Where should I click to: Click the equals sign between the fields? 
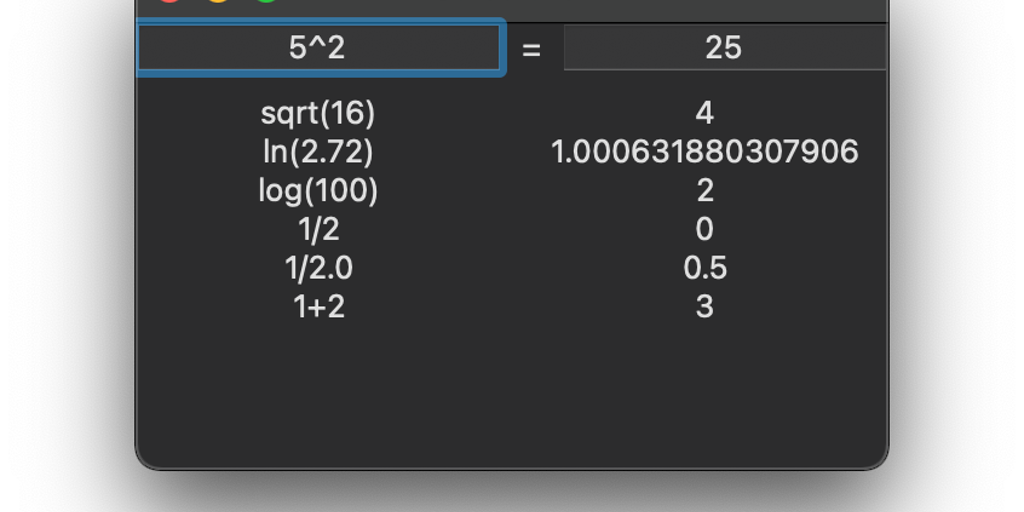pos(531,49)
